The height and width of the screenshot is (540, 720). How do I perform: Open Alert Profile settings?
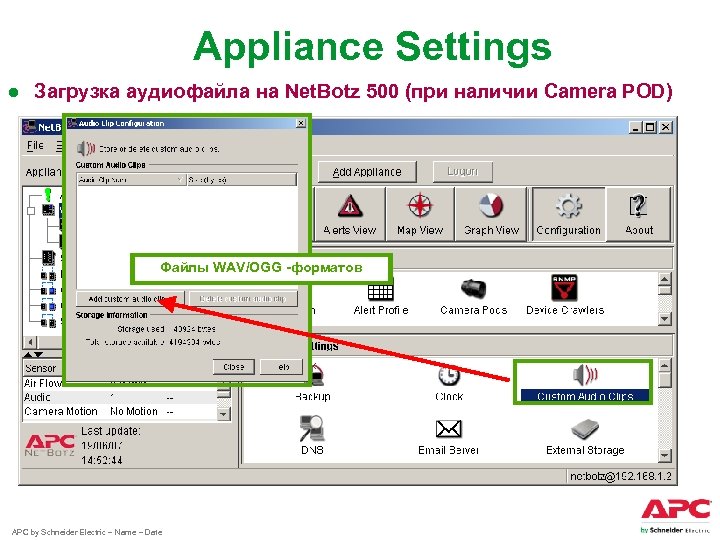(381, 298)
